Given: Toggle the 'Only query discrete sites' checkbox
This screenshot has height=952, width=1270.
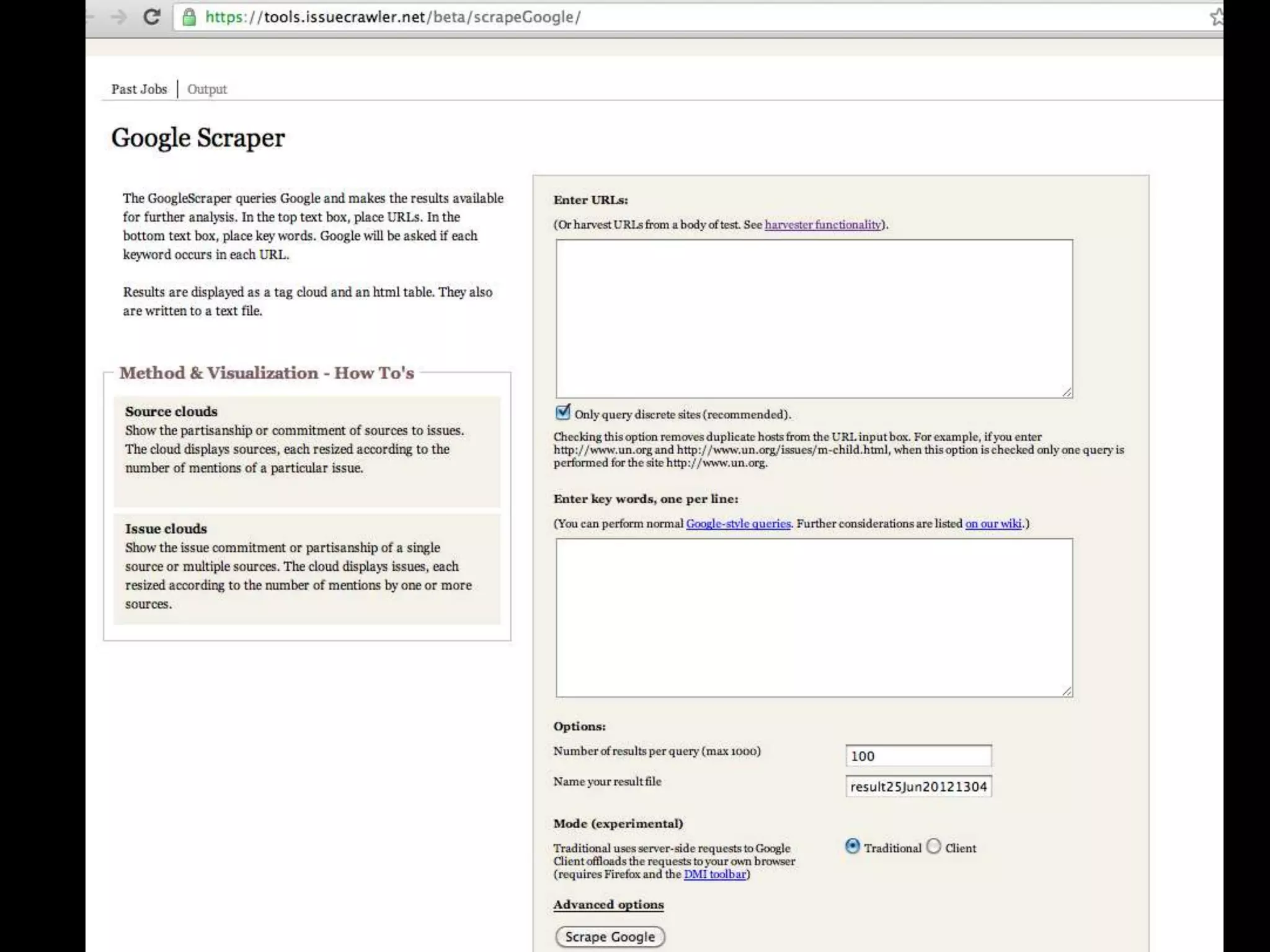Looking at the screenshot, I should click(x=563, y=412).
